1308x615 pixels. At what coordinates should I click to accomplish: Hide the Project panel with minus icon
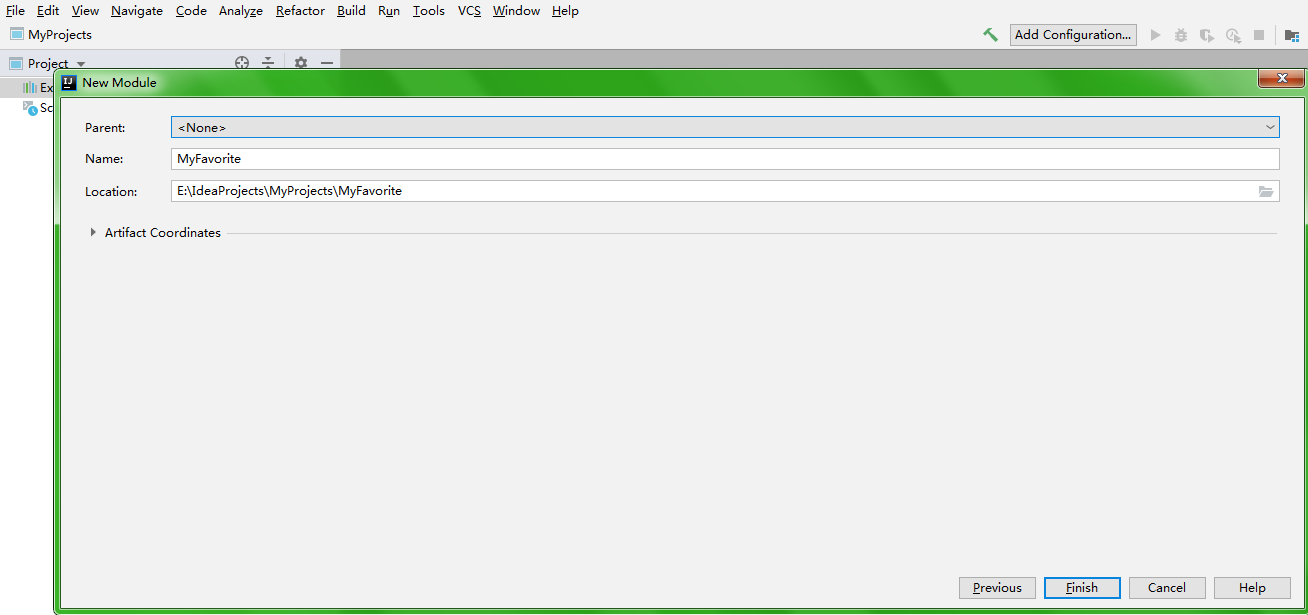[x=327, y=63]
